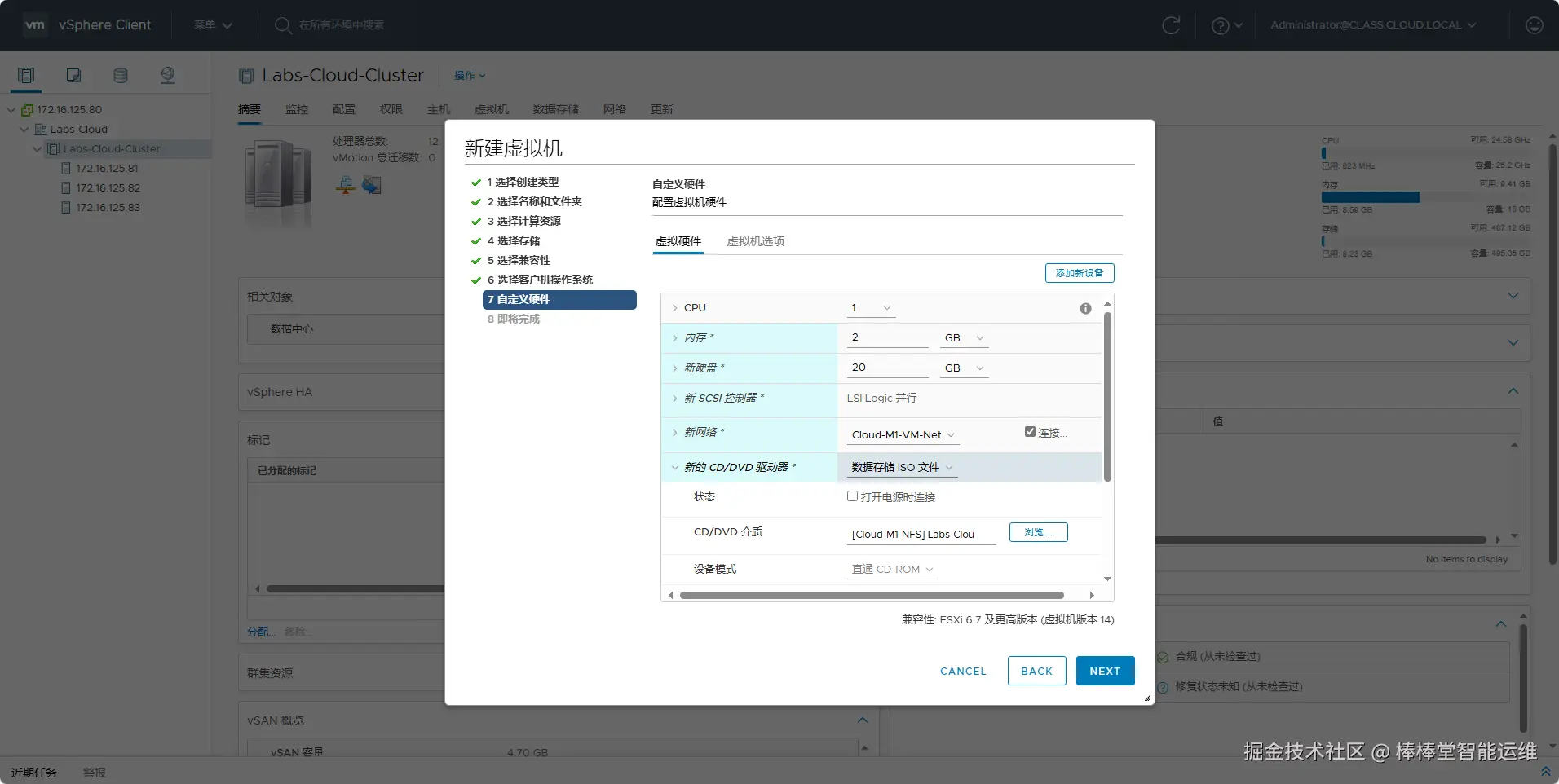
Task: Open the Storage inventory view icon
Action: point(121,76)
